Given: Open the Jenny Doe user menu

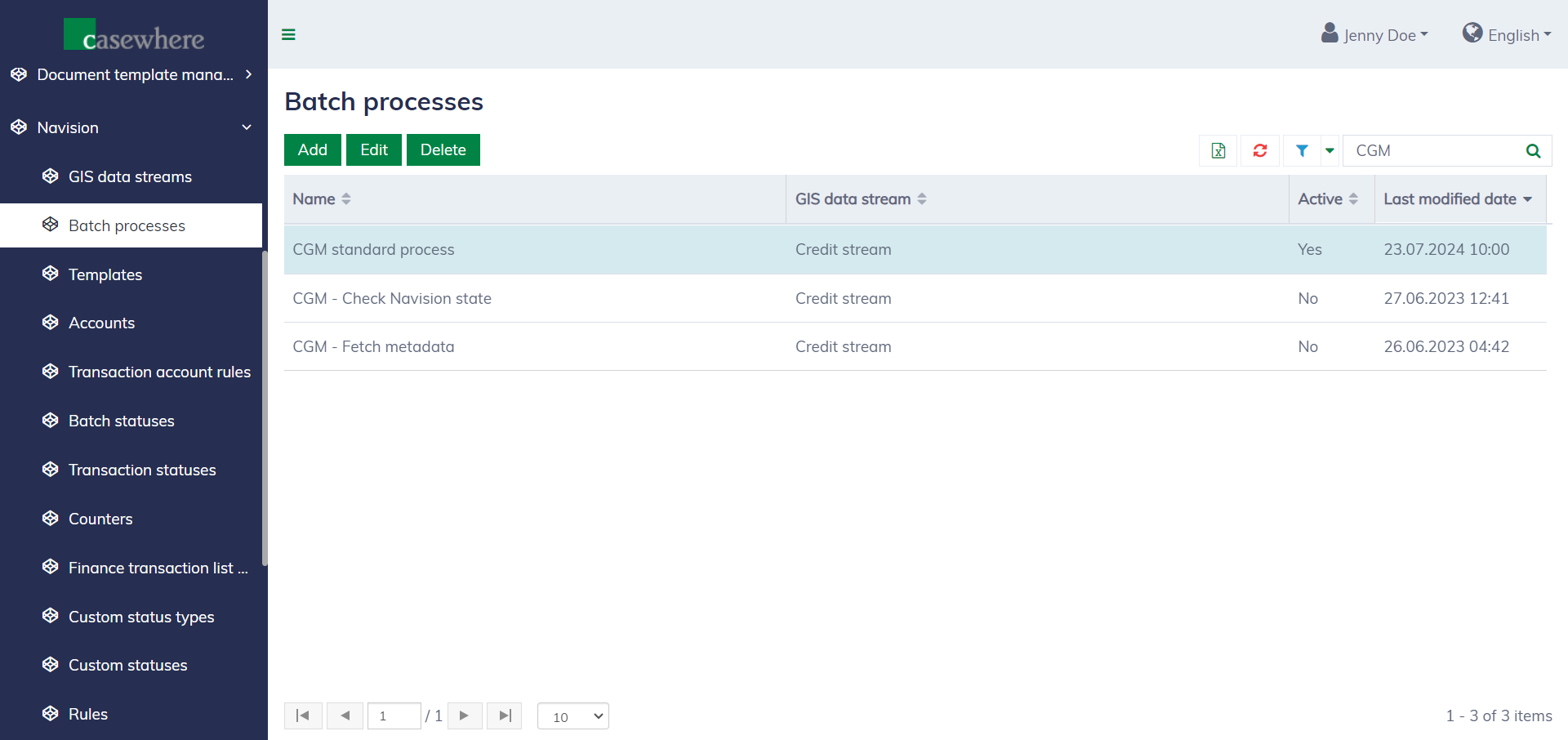Looking at the screenshot, I should 1375,34.
